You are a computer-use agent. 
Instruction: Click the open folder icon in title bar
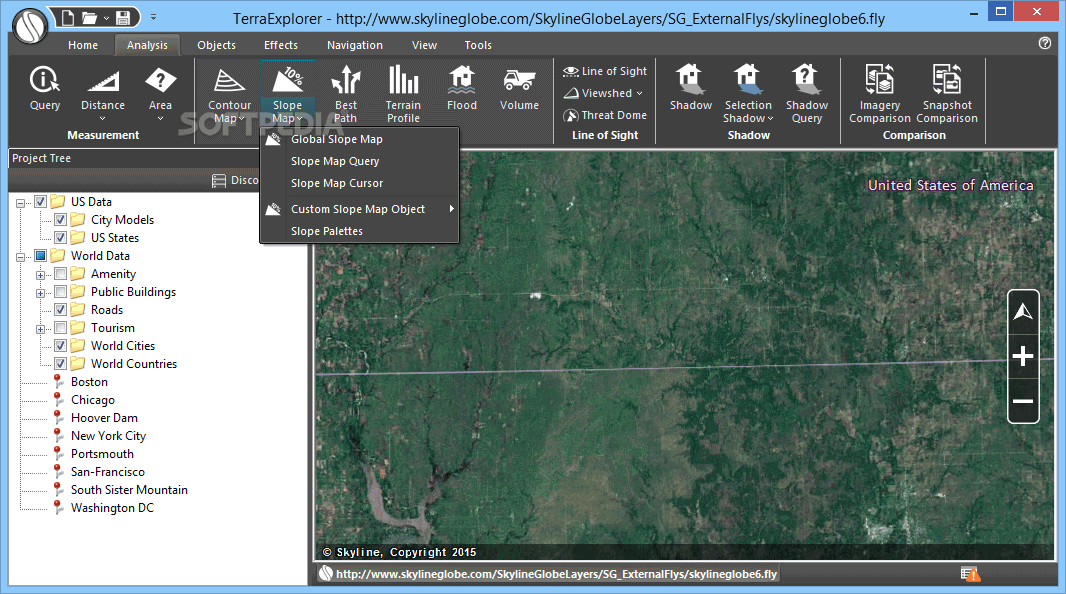click(90, 18)
